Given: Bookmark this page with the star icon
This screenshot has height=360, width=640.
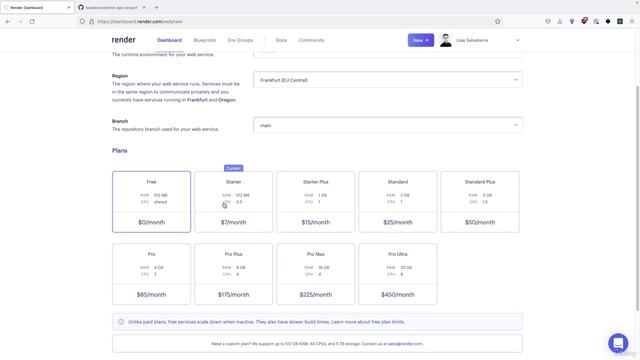Looking at the screenshot, I should 497,21.
